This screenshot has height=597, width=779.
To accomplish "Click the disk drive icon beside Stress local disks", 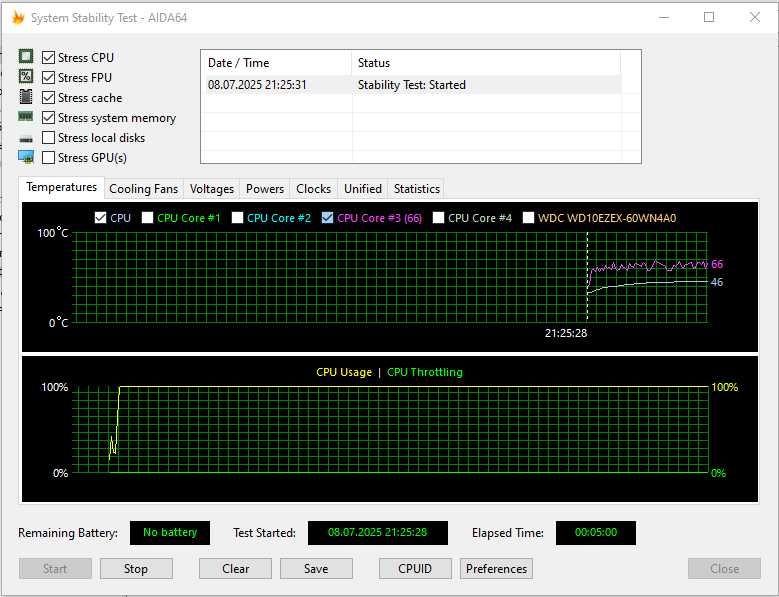I will point(26,139).
